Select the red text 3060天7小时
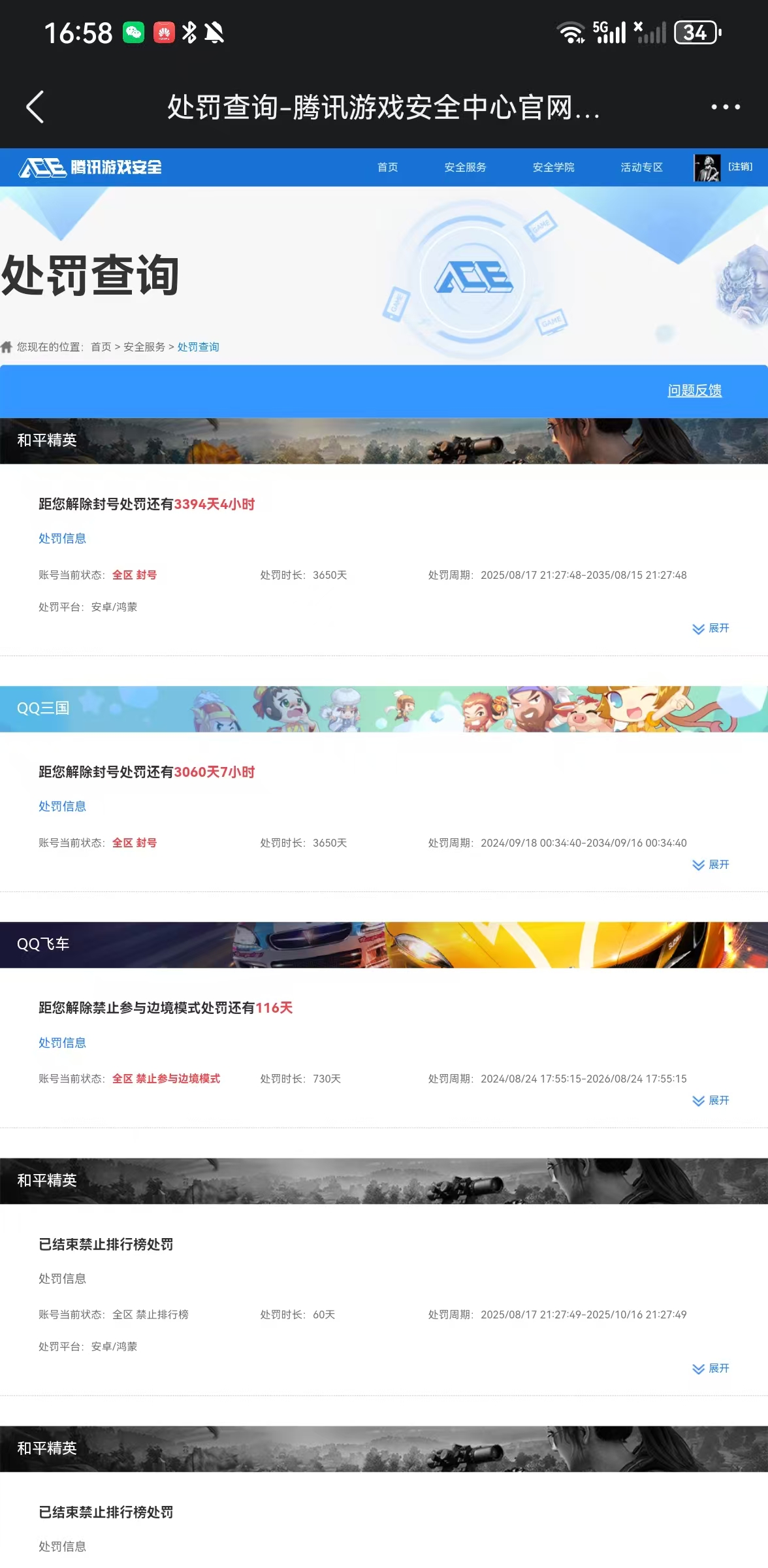 pos(214,772)
